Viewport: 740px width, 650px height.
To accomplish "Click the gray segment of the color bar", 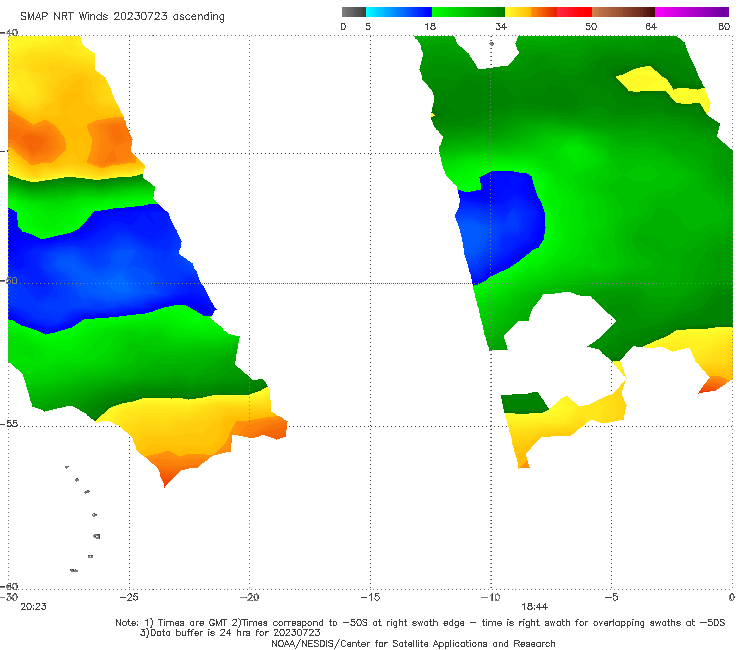I will 354,12.
